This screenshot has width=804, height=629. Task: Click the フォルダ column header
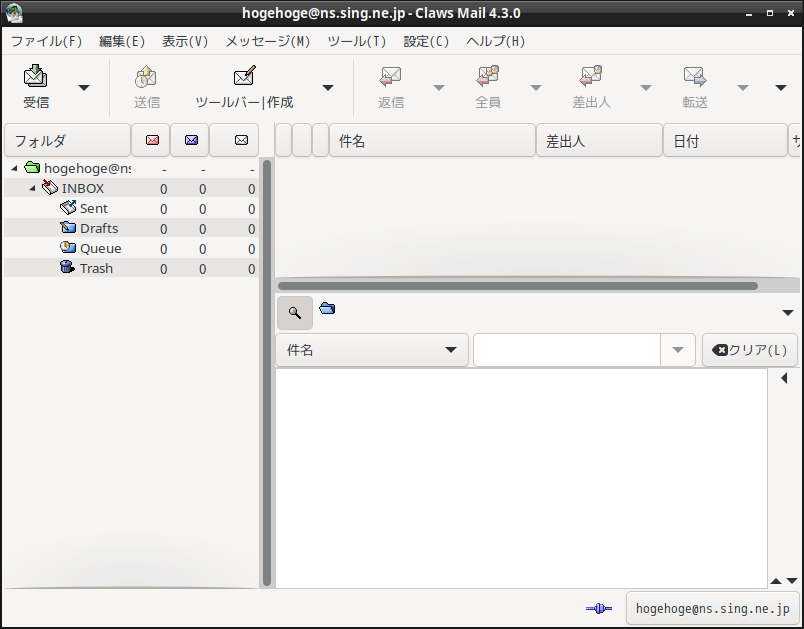(x=67, y=140)
